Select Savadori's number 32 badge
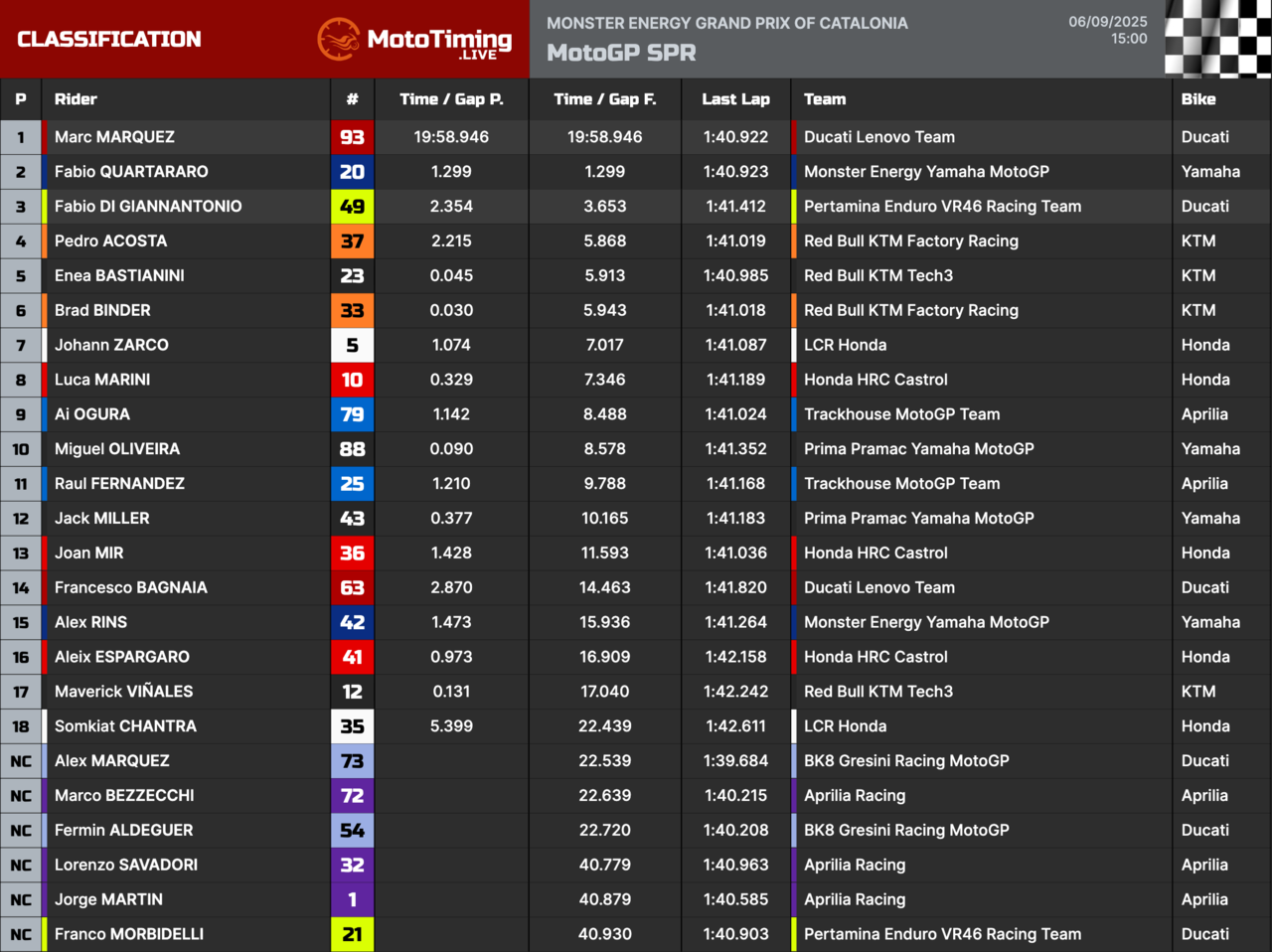The width and height of the screenshot is (1272, 952). coord(353,866)
